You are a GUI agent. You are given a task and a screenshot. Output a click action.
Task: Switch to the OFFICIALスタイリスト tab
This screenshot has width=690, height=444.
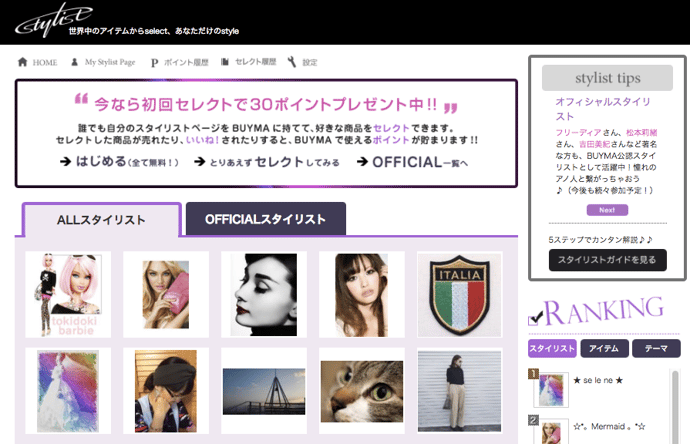coord(265,219)
